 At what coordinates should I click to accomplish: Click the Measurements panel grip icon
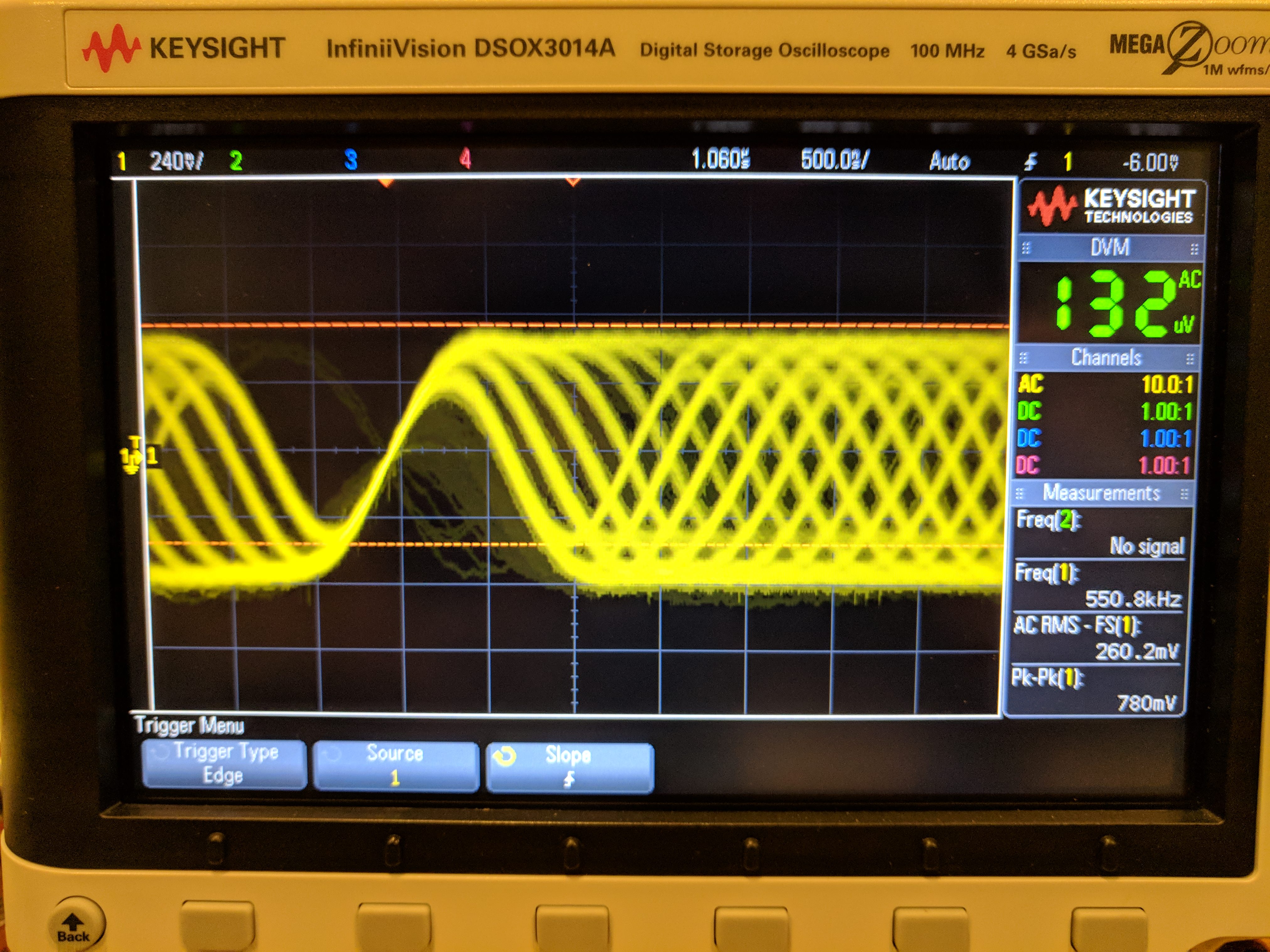click(1020, 494)
